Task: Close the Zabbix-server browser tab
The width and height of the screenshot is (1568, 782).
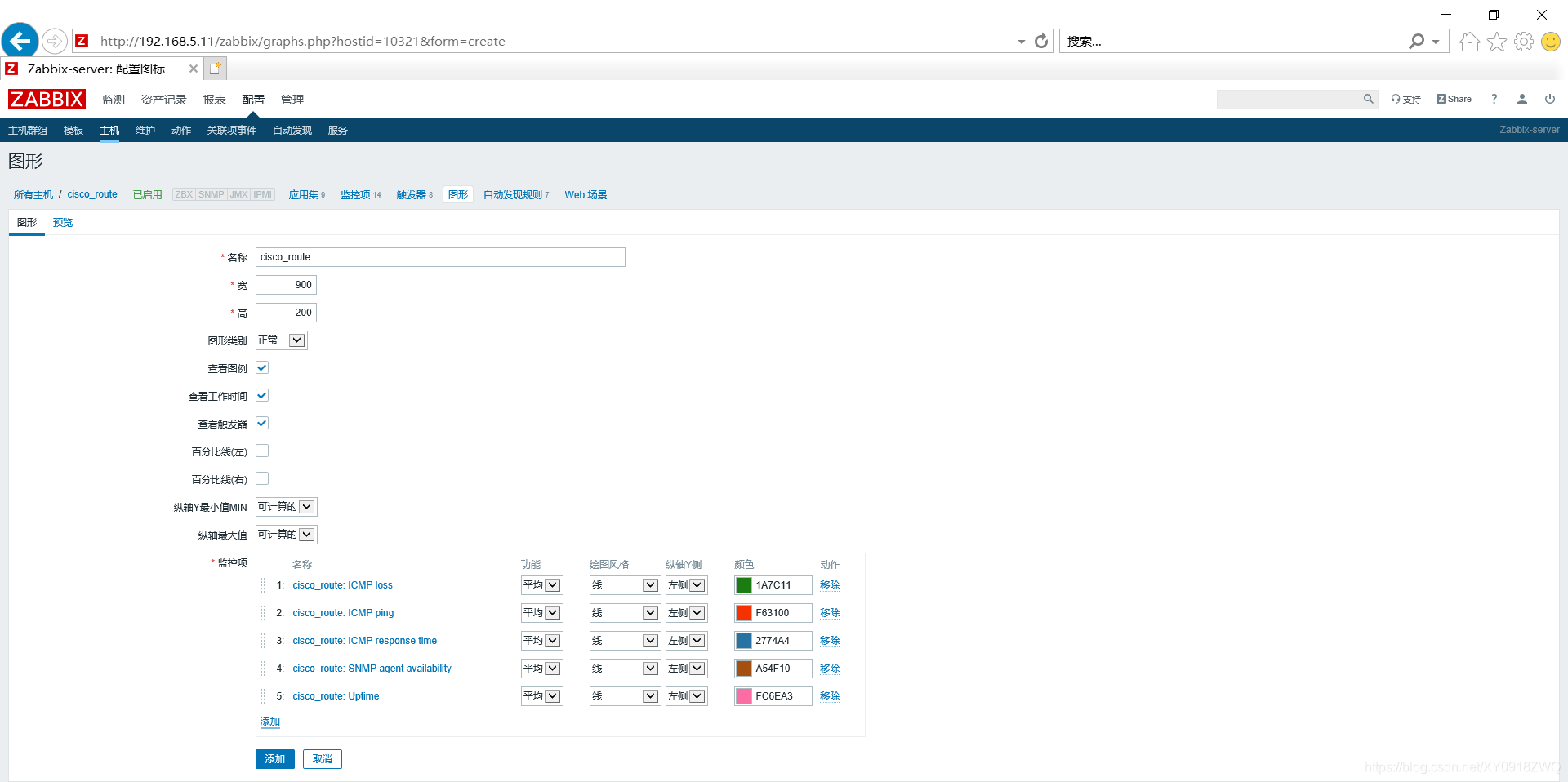Action: [194, 69]
